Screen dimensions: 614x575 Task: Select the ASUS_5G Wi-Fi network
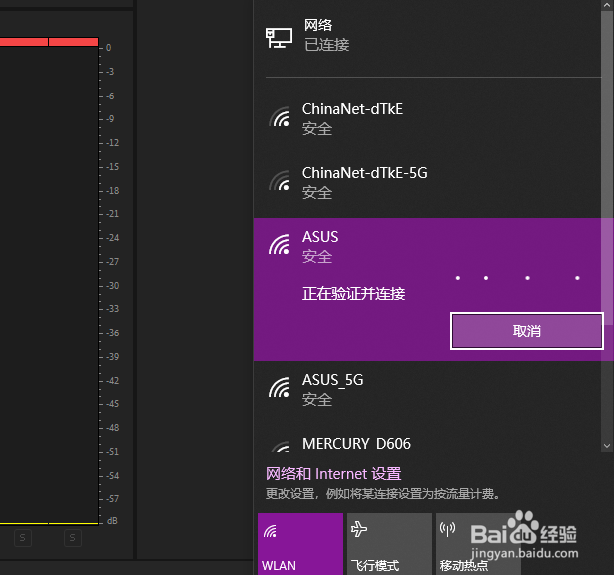(427, 389)
